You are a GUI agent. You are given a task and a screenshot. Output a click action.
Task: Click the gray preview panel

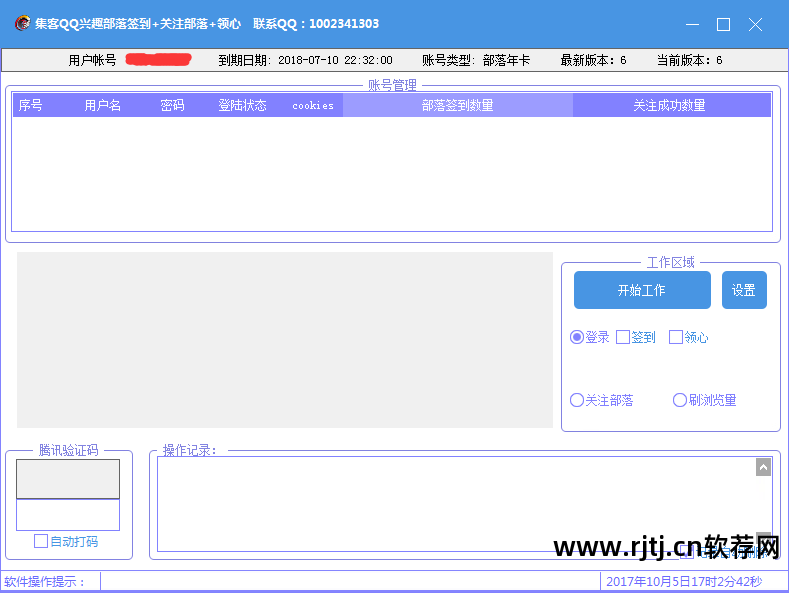[x=285, y=340]
